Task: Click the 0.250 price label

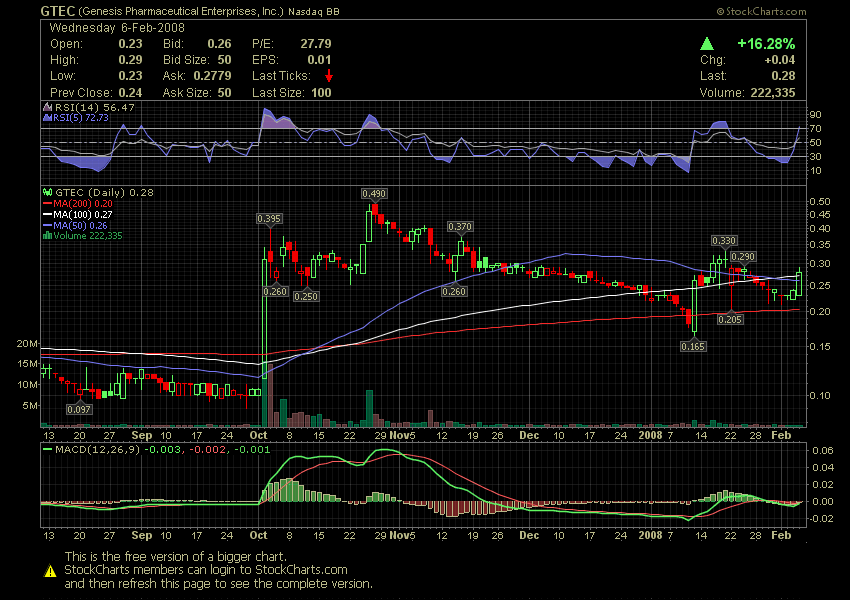Action: point(306,296)
